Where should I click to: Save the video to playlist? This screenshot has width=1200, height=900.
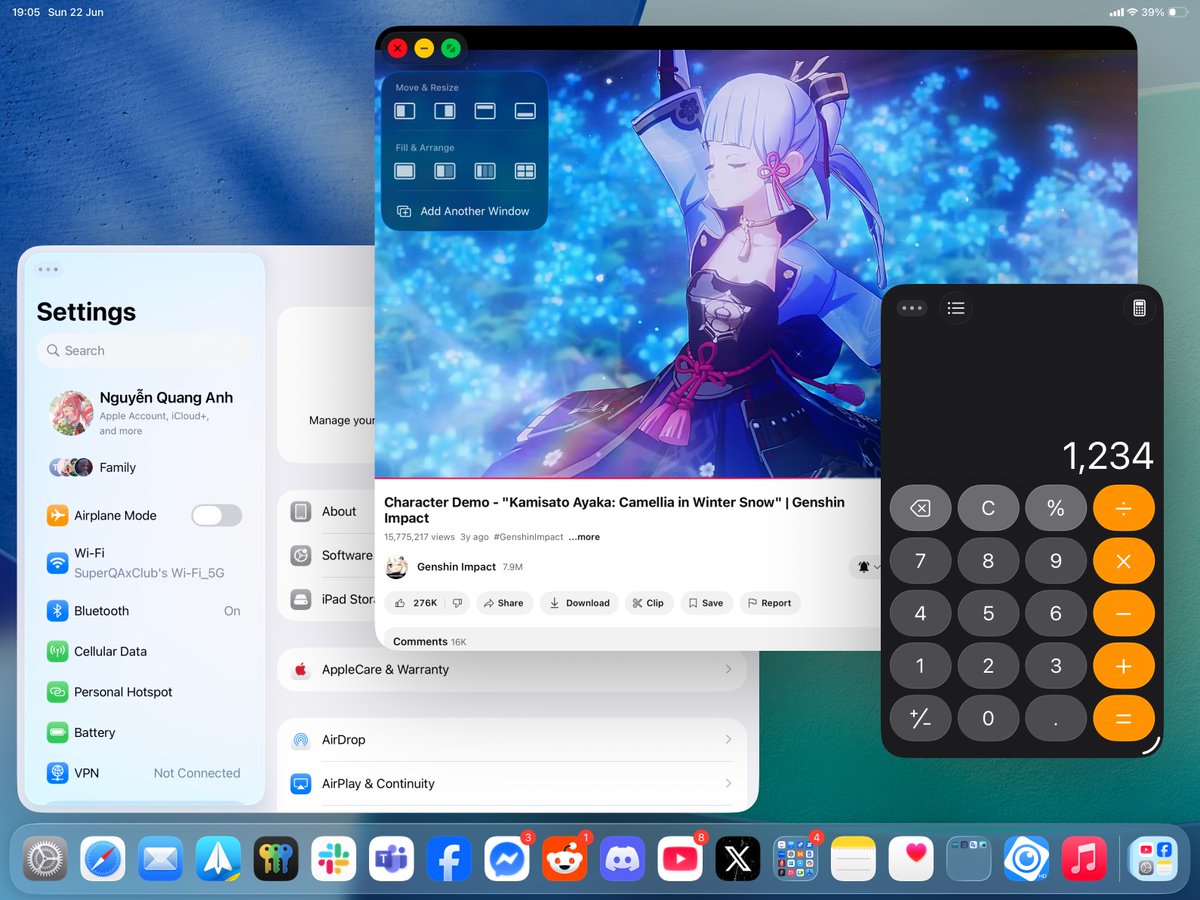click(x=706, y=603)
